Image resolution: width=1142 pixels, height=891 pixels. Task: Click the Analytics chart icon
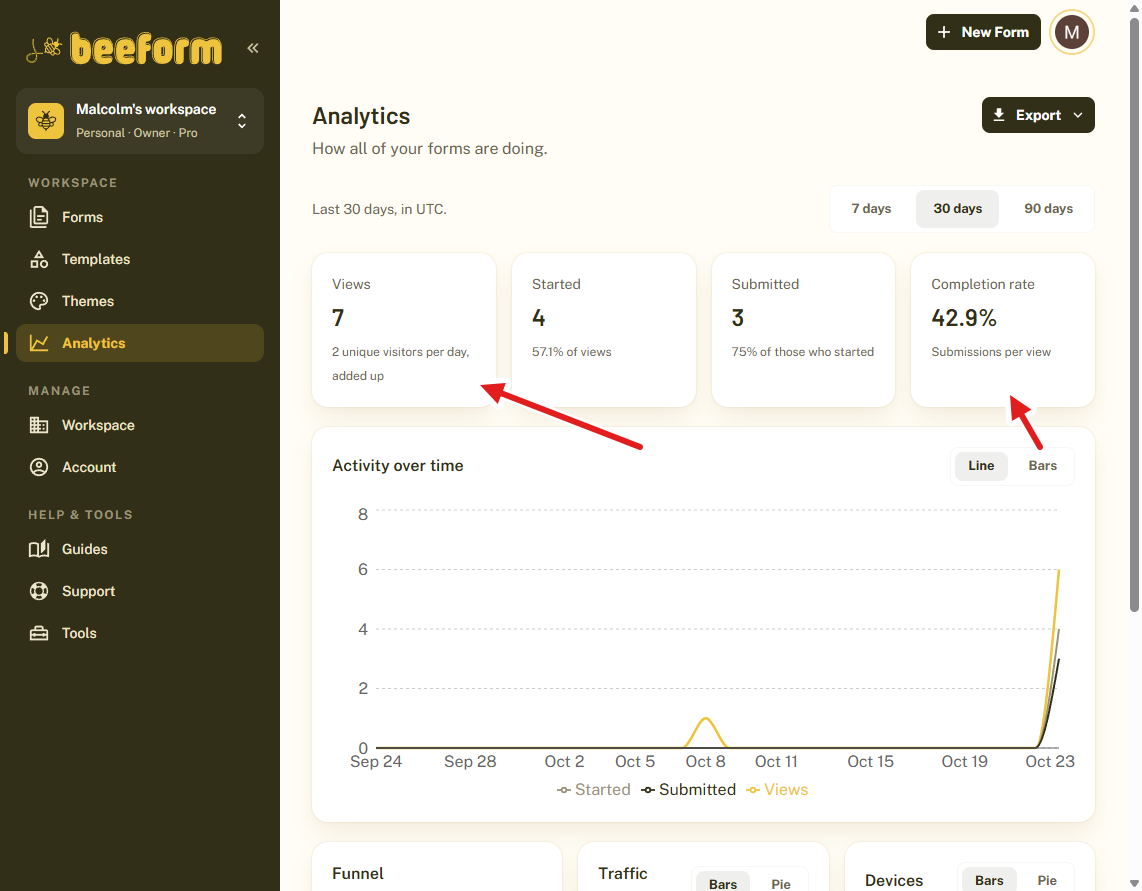click(39, 343)
